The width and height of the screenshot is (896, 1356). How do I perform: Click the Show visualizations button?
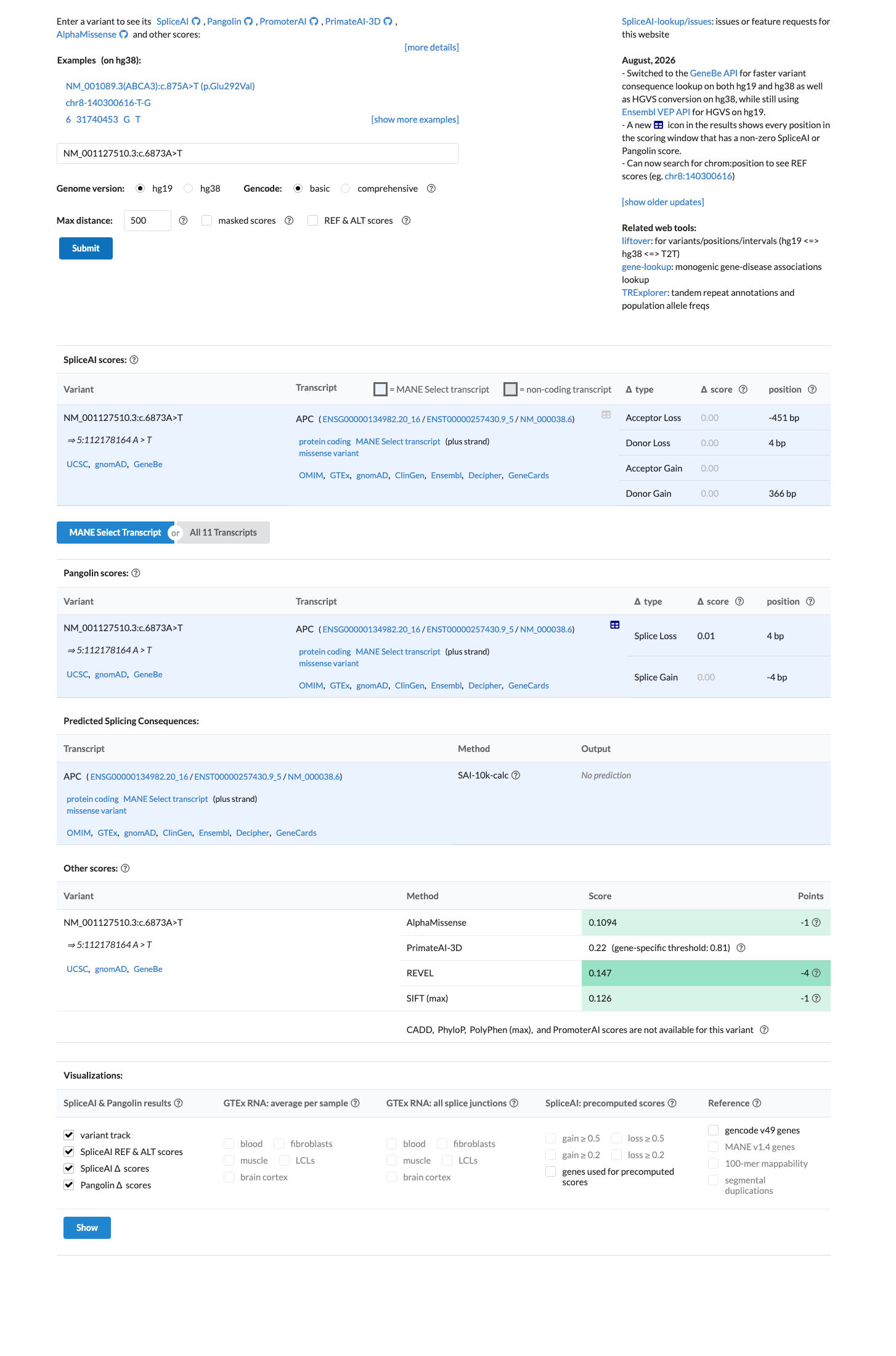pyautogui.click(x=87, y=1228)
